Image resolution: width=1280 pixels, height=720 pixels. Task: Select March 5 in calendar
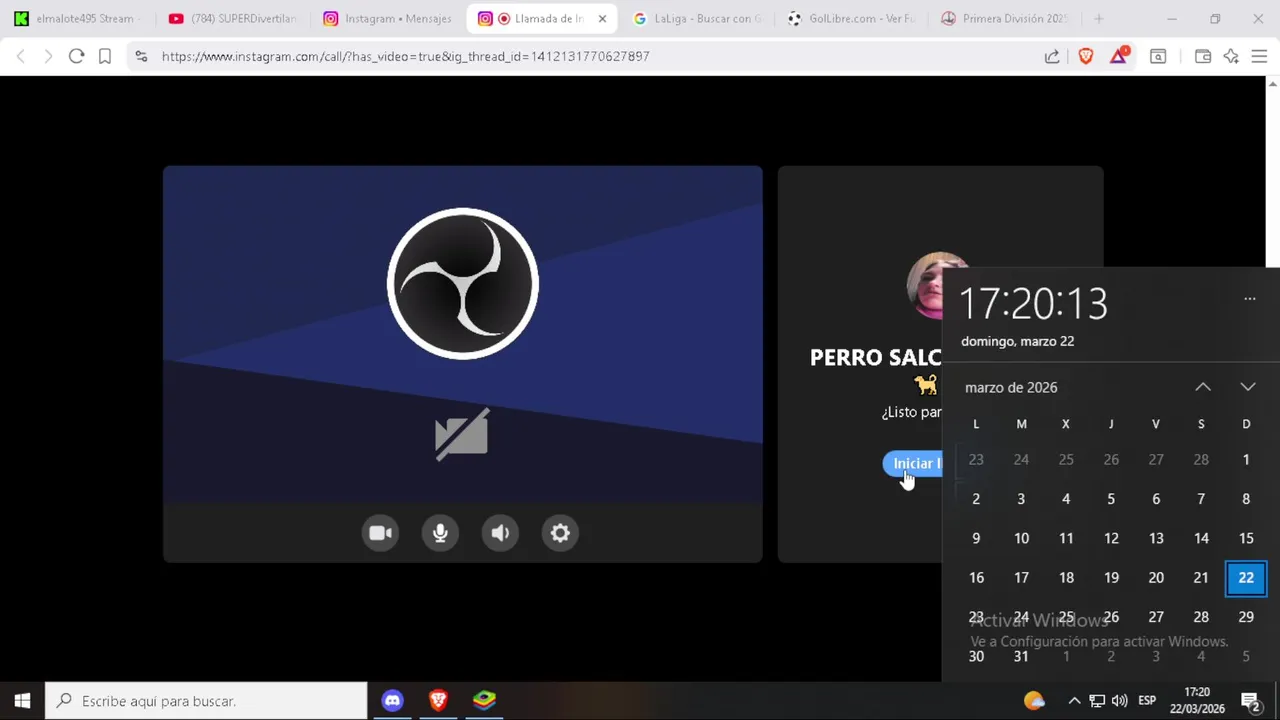click(1111, 499)
